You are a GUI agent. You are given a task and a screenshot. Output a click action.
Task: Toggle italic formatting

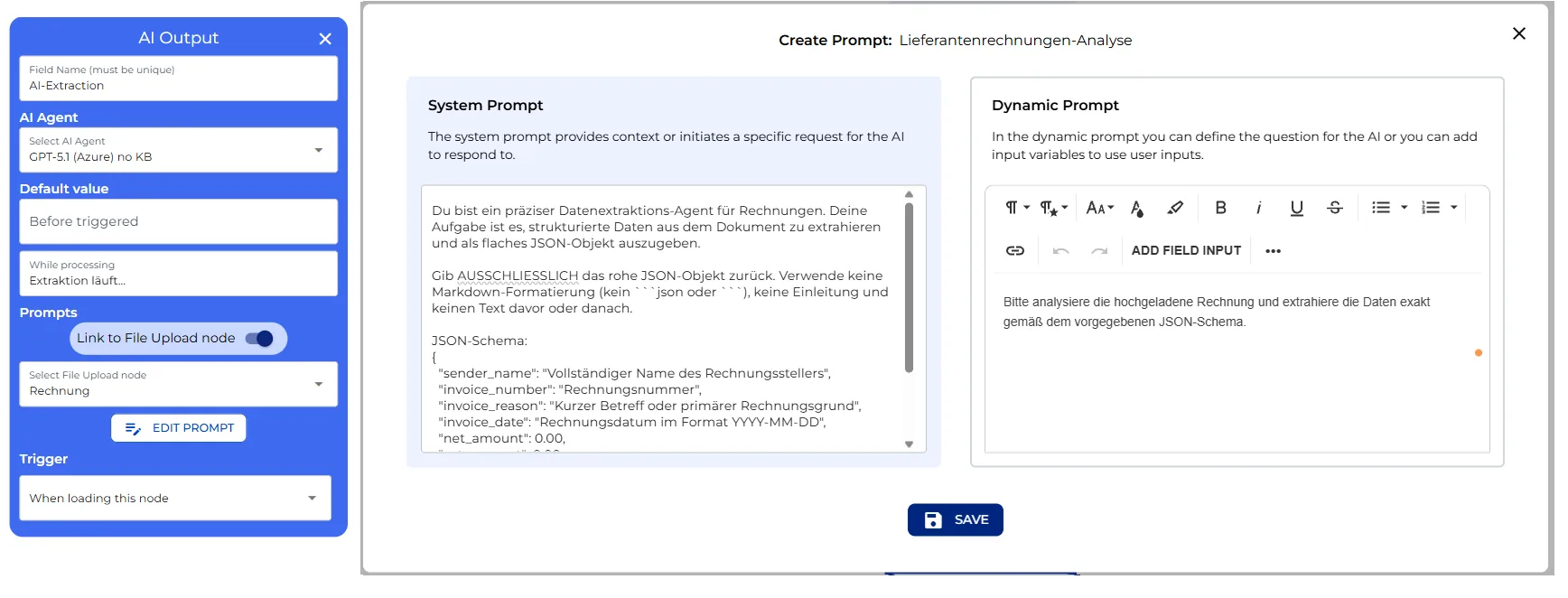pos(1258,208)
